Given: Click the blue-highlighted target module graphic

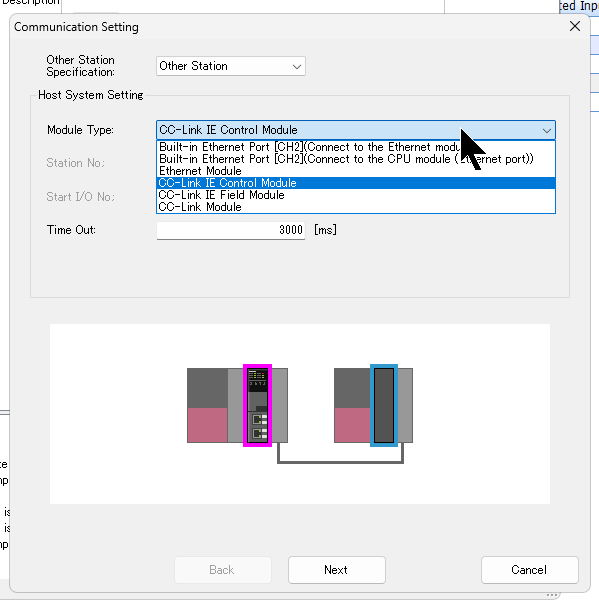Looking at the screenshot, I should [x=384, y=405].
